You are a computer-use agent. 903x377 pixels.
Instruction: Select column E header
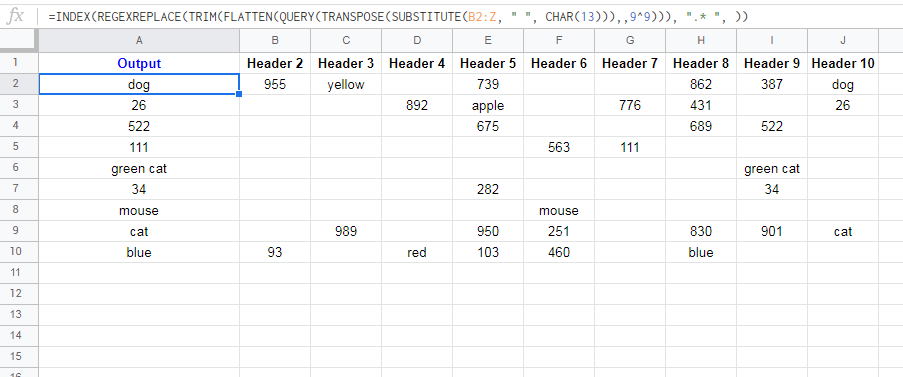[488, 40]
